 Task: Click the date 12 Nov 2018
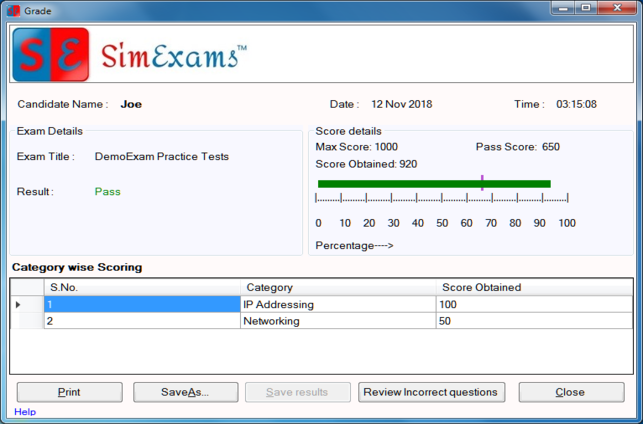click(x=401, y=104)
